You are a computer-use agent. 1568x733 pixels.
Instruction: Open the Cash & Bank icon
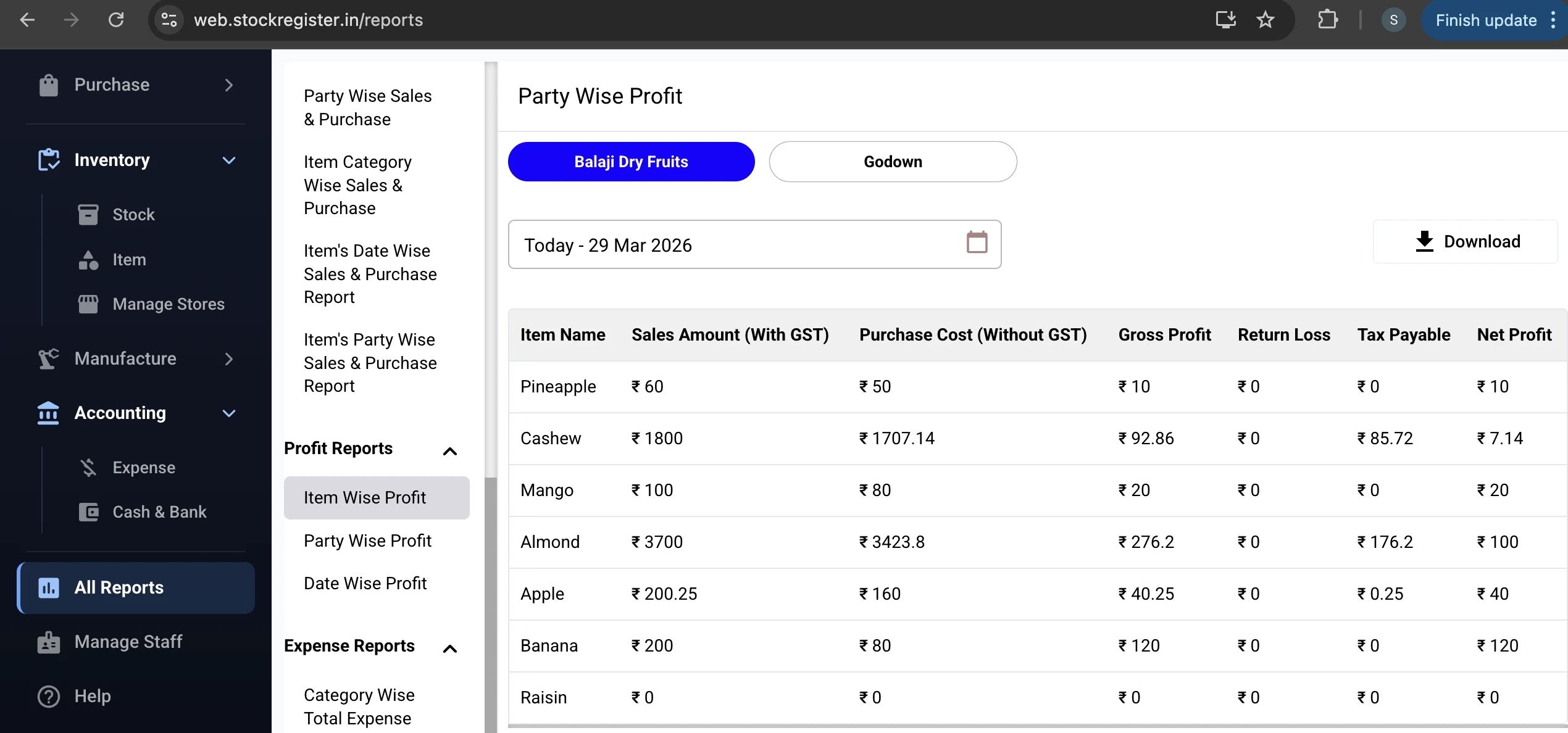click(88, 511)
